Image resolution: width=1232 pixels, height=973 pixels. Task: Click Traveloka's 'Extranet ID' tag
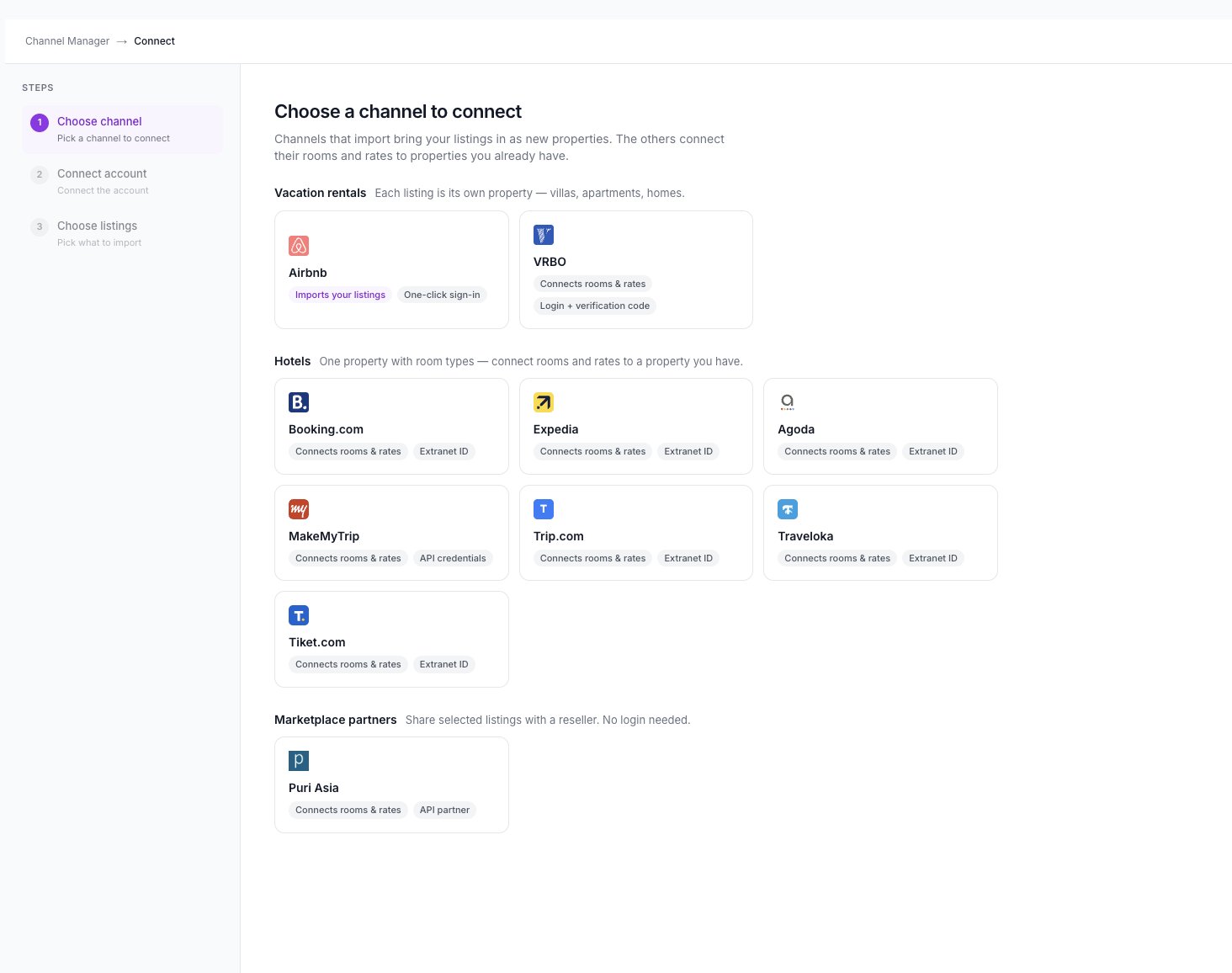(933, 558)
